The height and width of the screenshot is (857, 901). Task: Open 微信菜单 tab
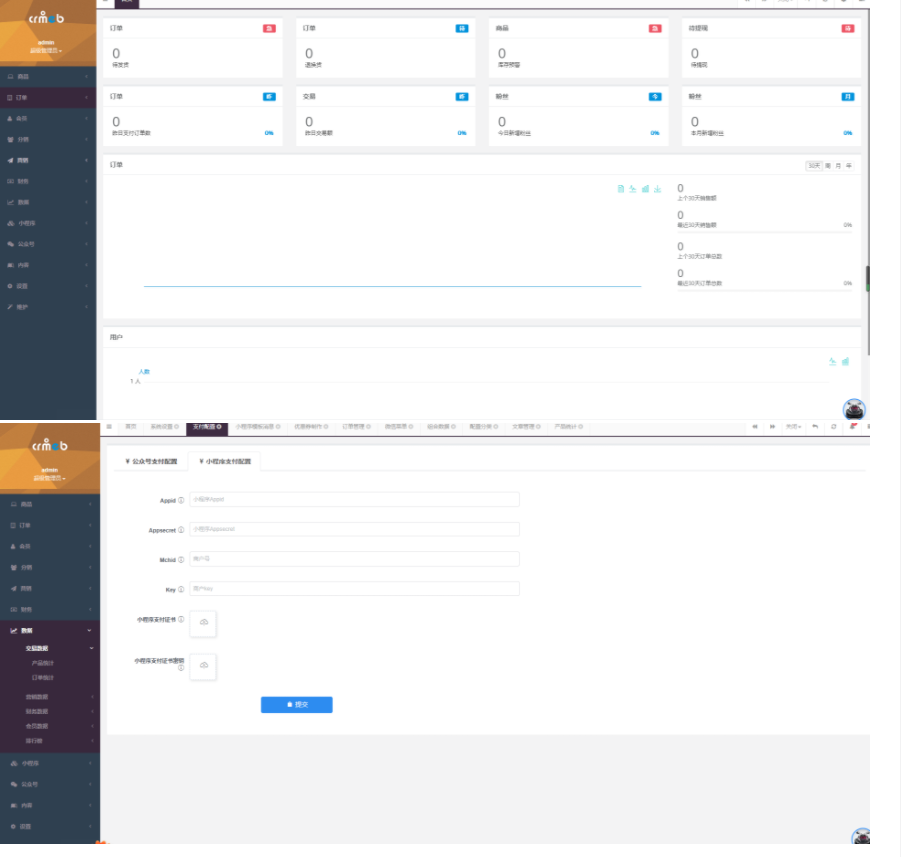(x=399, y=426)
